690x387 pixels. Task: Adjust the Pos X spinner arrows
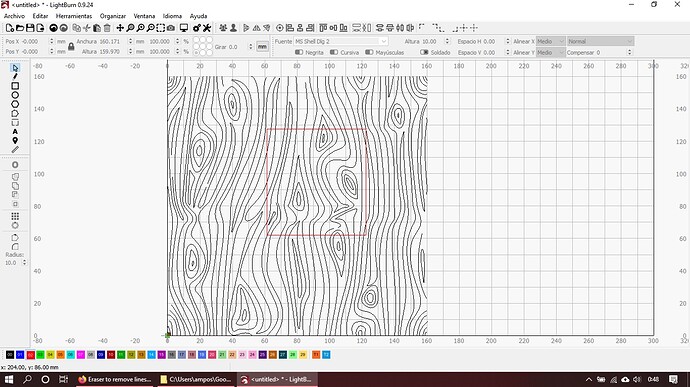[51, 41]
